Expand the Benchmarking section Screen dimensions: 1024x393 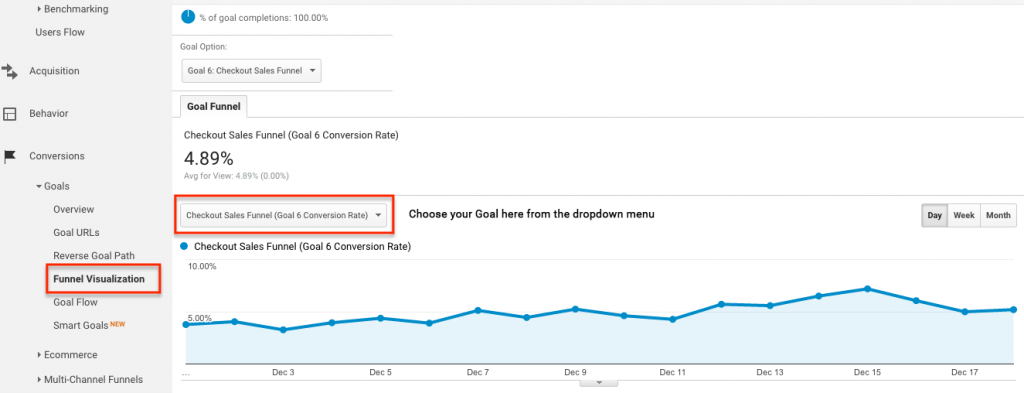[39, 9]
